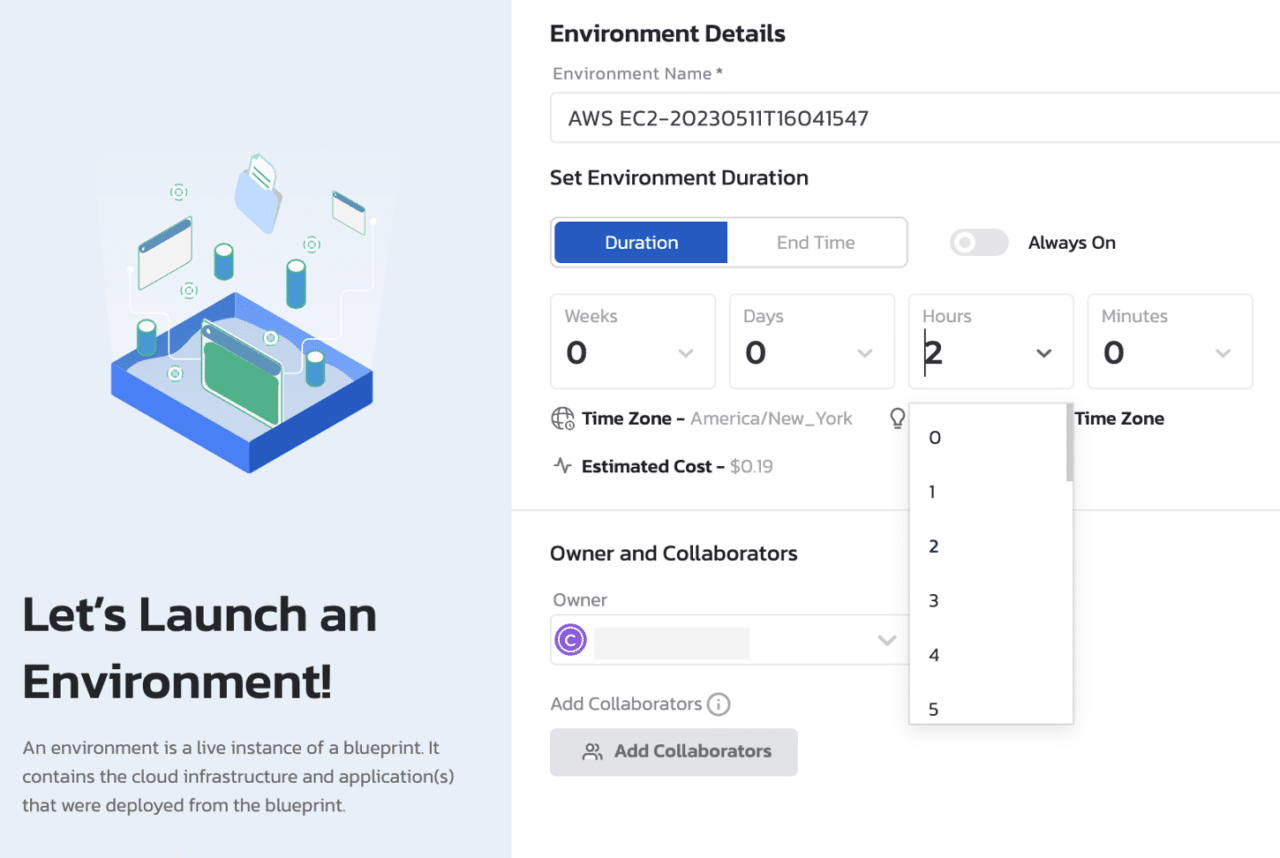Expand the Weeks dropdown
This screenshot has width=1280, height=858.
[x=685, y=353]
